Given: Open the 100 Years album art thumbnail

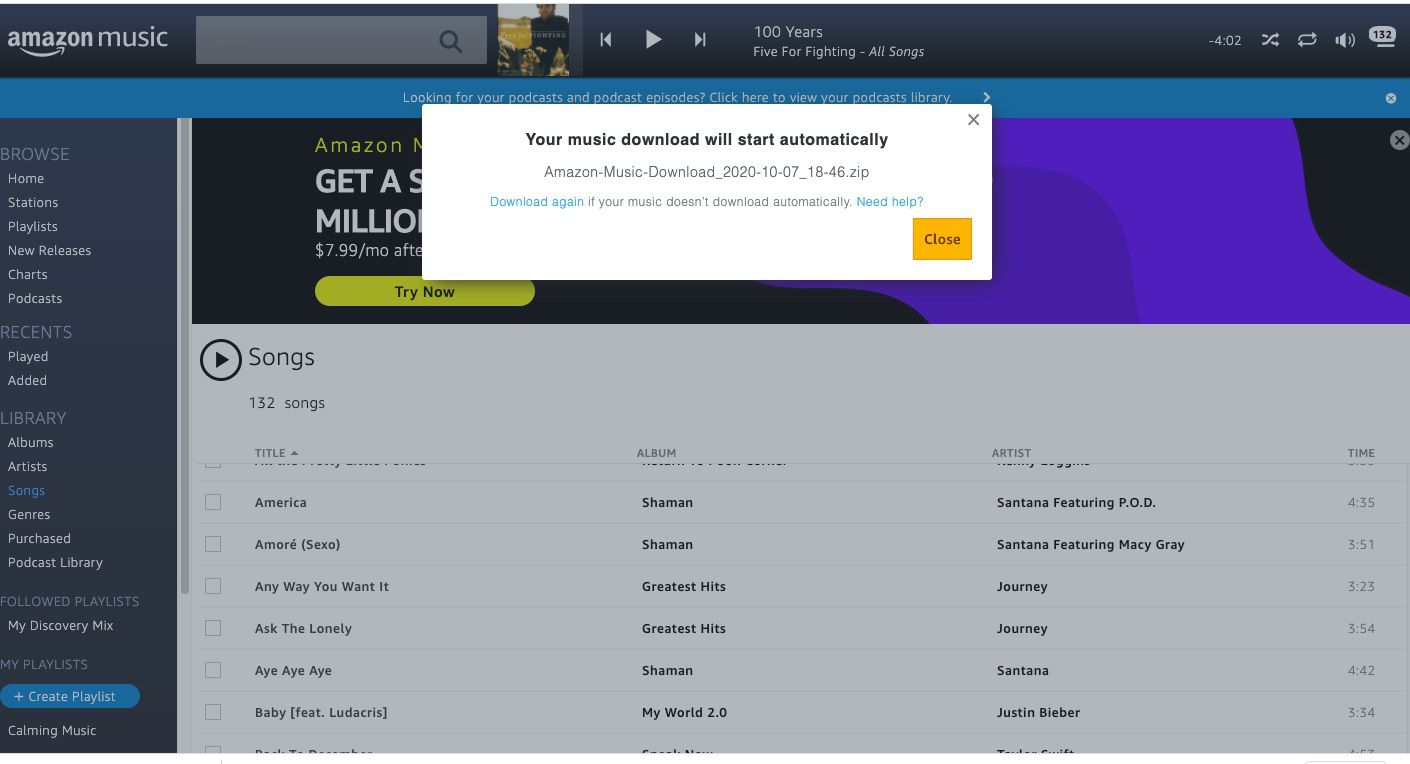Looking at the screenshot, I should coord(534,40).
